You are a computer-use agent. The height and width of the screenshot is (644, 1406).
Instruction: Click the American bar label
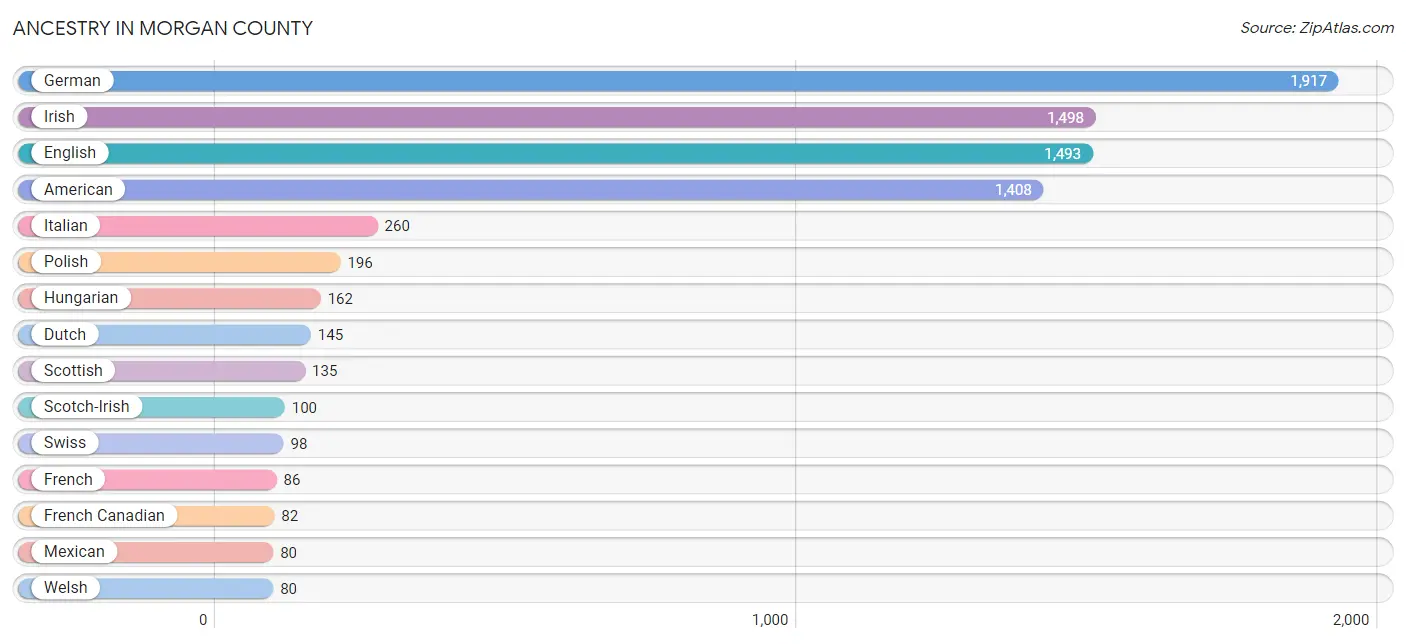78,190
